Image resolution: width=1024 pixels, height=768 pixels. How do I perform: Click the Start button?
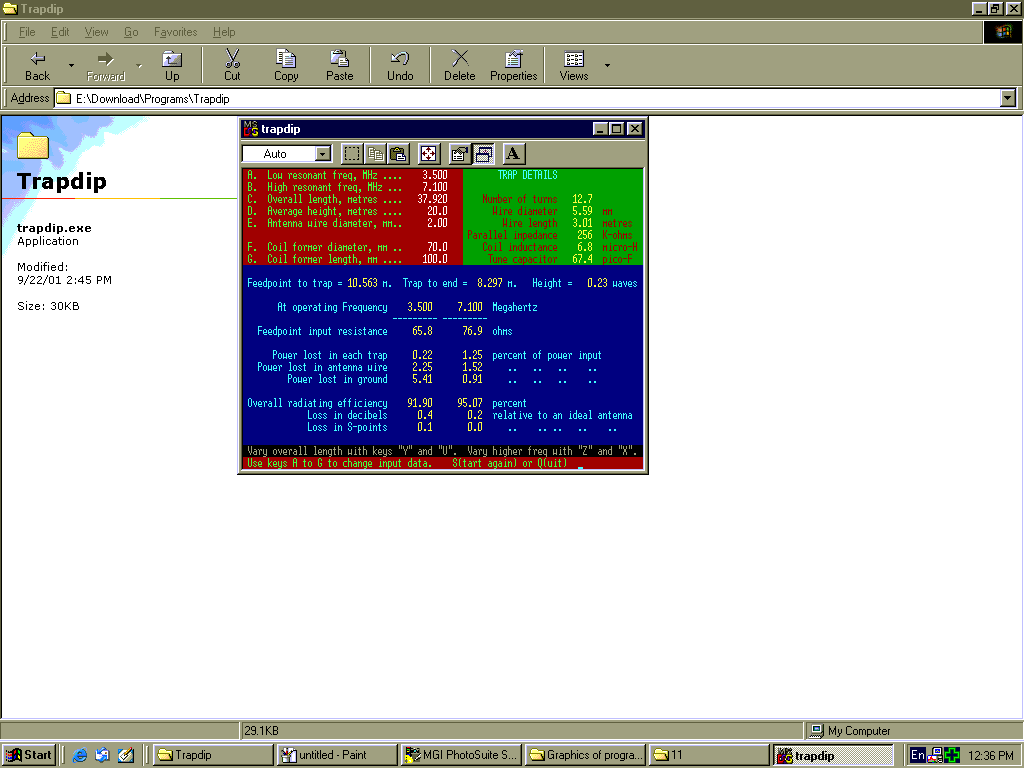point(29,755)
